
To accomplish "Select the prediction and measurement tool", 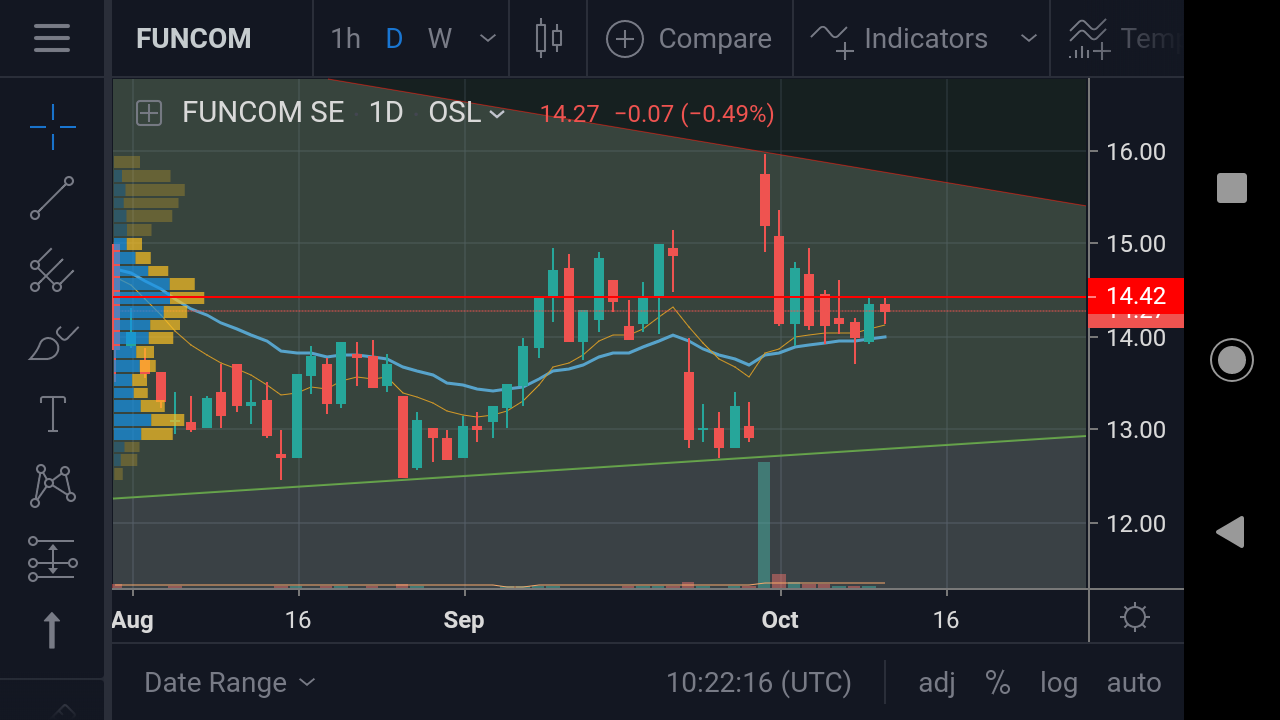I will (x=52, y=558).
